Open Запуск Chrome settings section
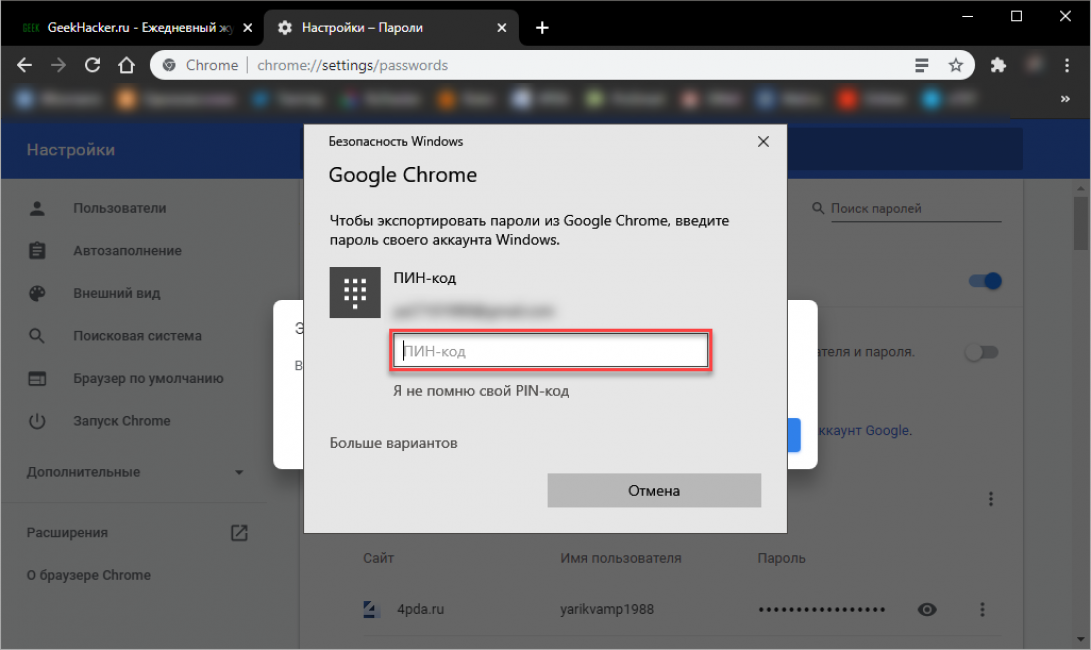The height and width of the screenshot is (650, 1091). point(122,421)
